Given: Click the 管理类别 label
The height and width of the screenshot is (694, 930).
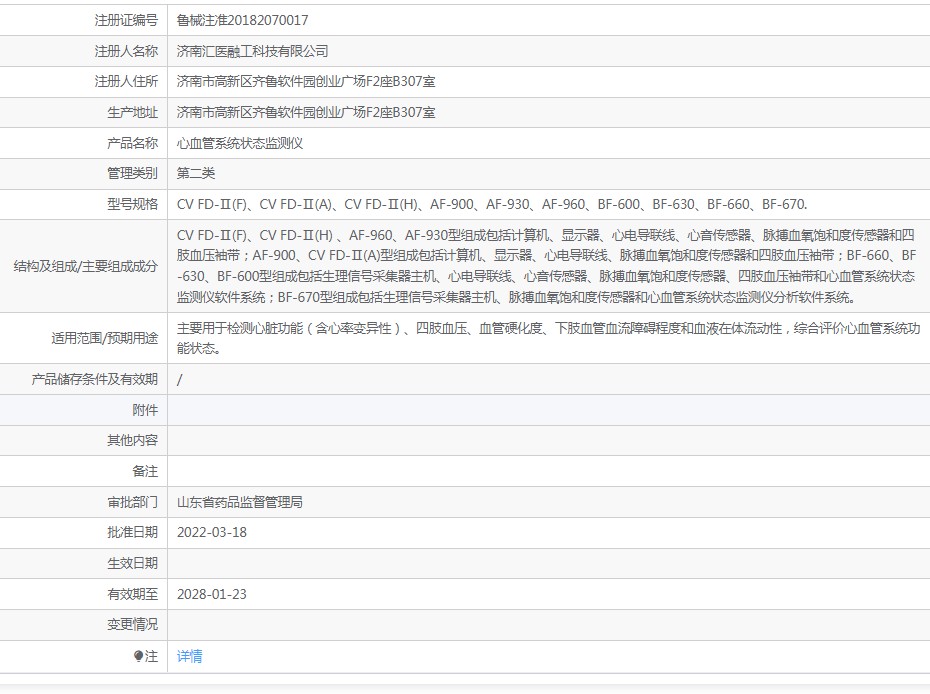Looking at the screenshot, I should 133,173.
